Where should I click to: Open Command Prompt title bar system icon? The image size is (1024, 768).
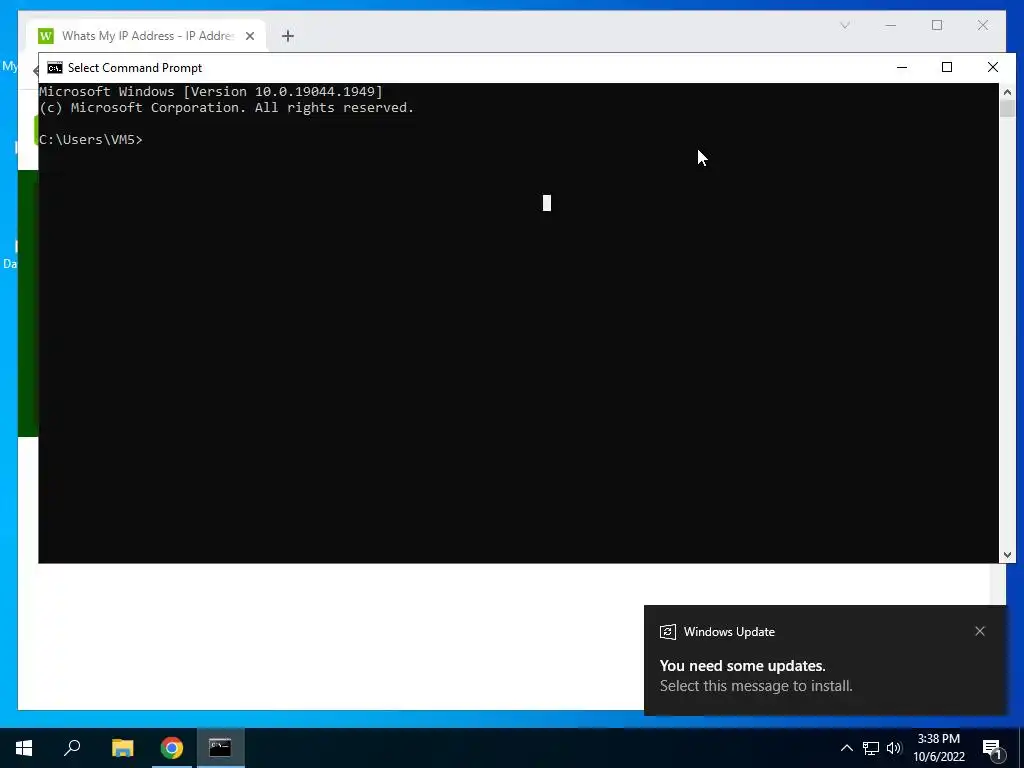pos(55,68)
